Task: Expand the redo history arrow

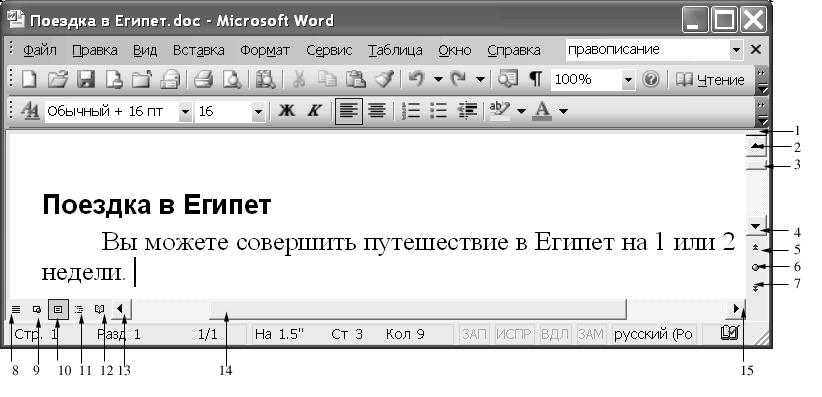Action: click(480, 80)
